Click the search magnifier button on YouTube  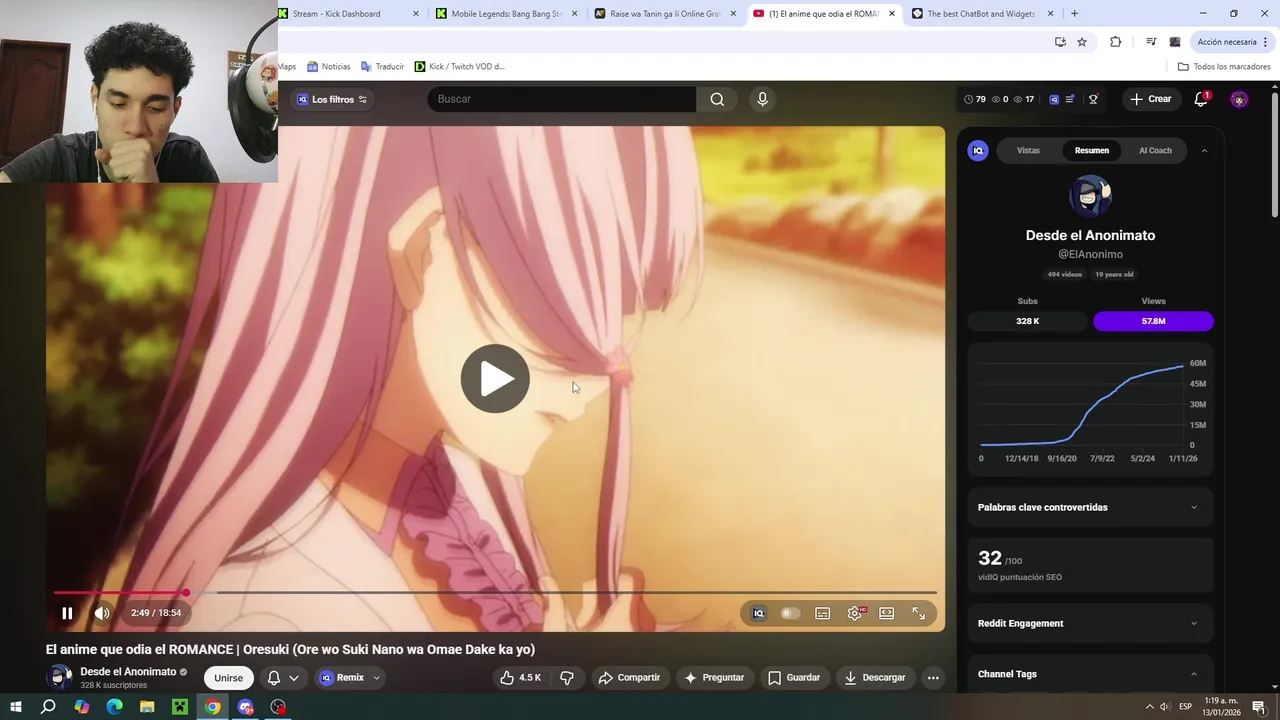pos(717,99)
